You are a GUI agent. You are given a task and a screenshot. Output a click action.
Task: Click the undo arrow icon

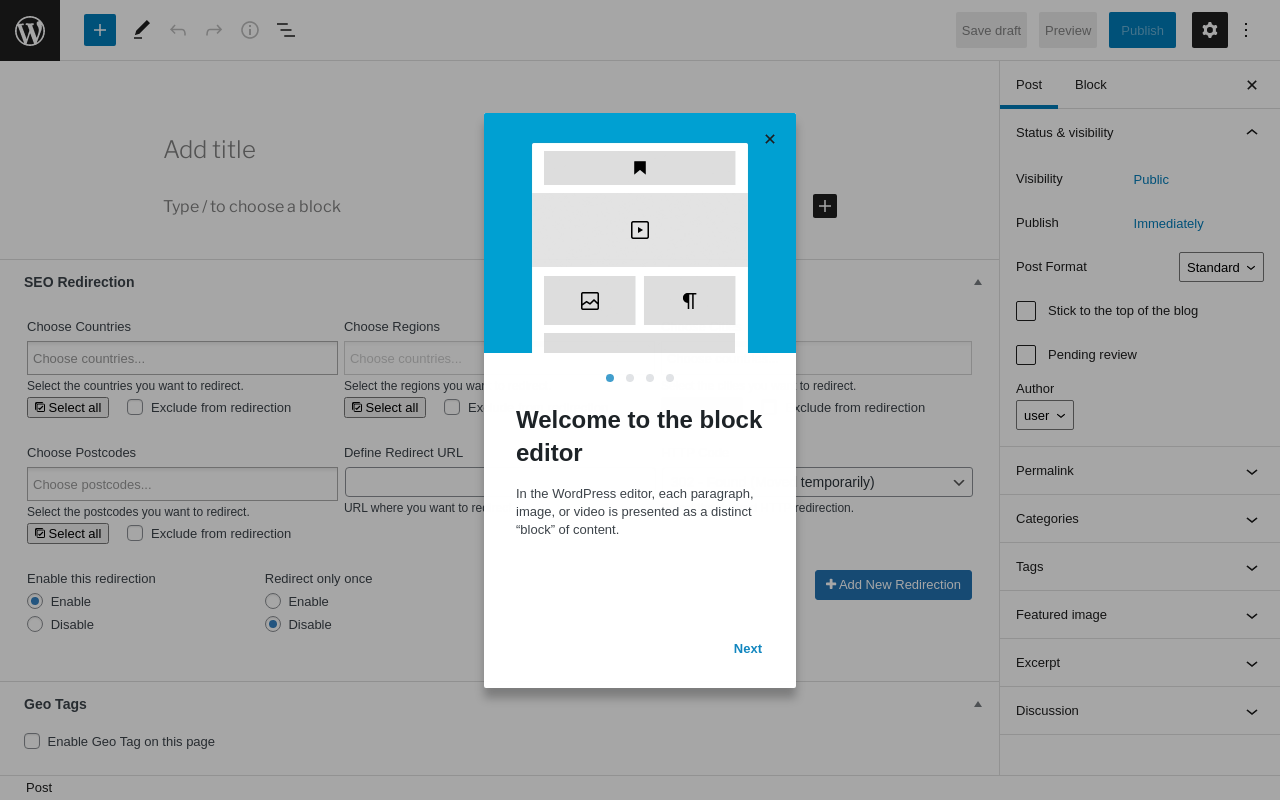click(178, 30)
